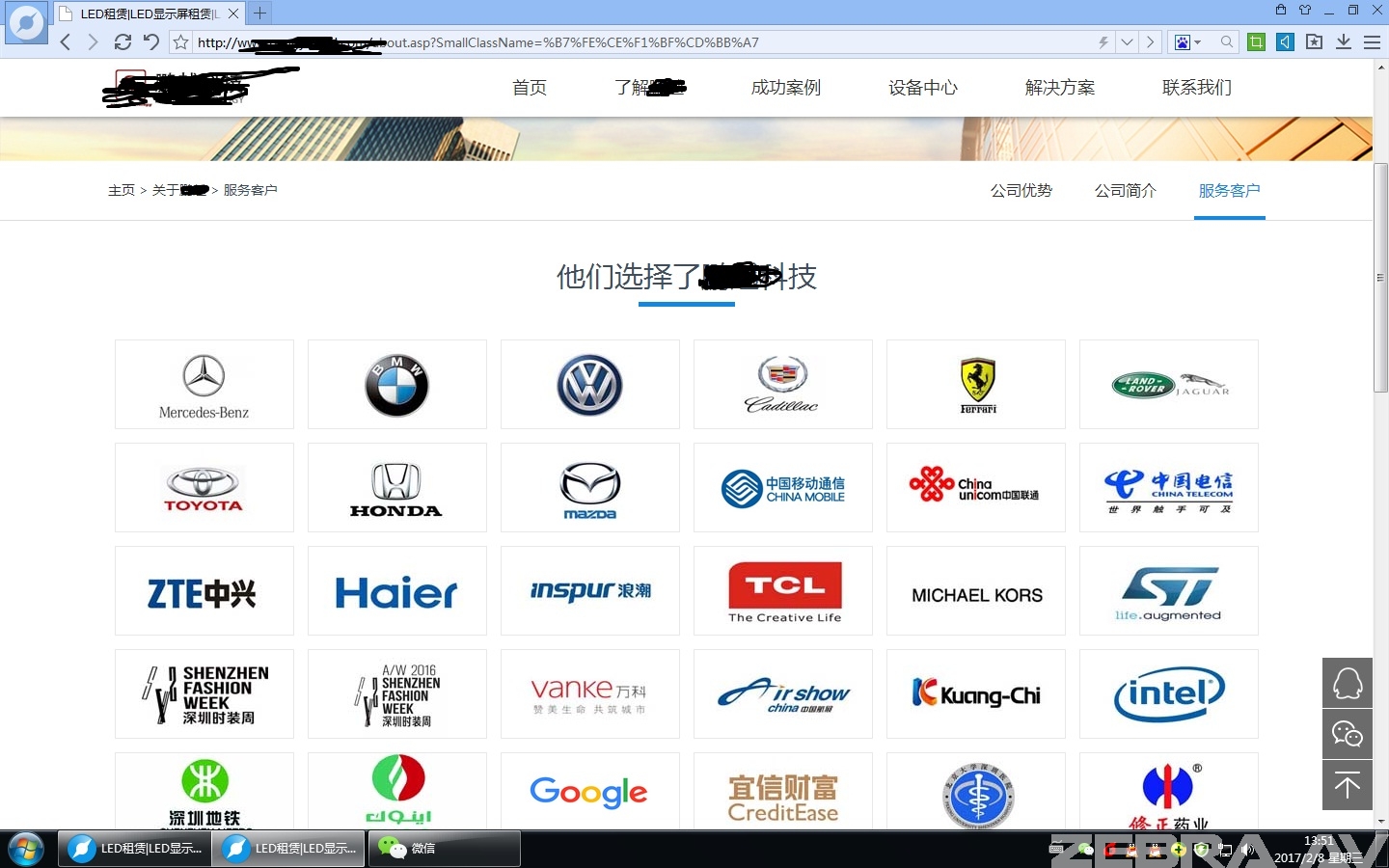The width and height of the screenshot is (1389, 868).
Task: Click the magnifier search icon
Action: pos(1227,42)
